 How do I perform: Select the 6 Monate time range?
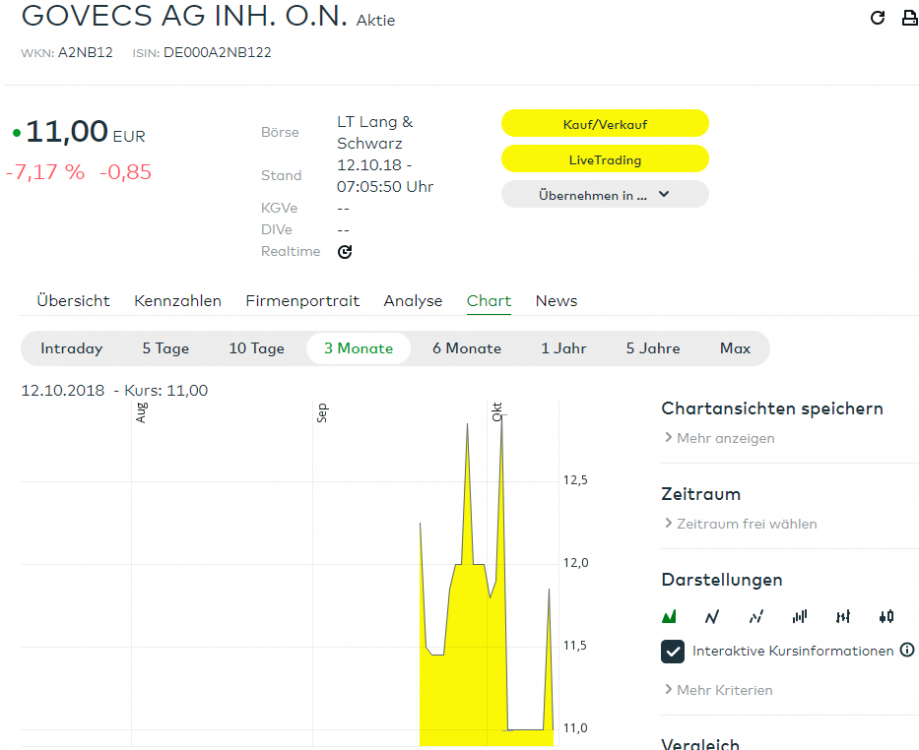467,349
